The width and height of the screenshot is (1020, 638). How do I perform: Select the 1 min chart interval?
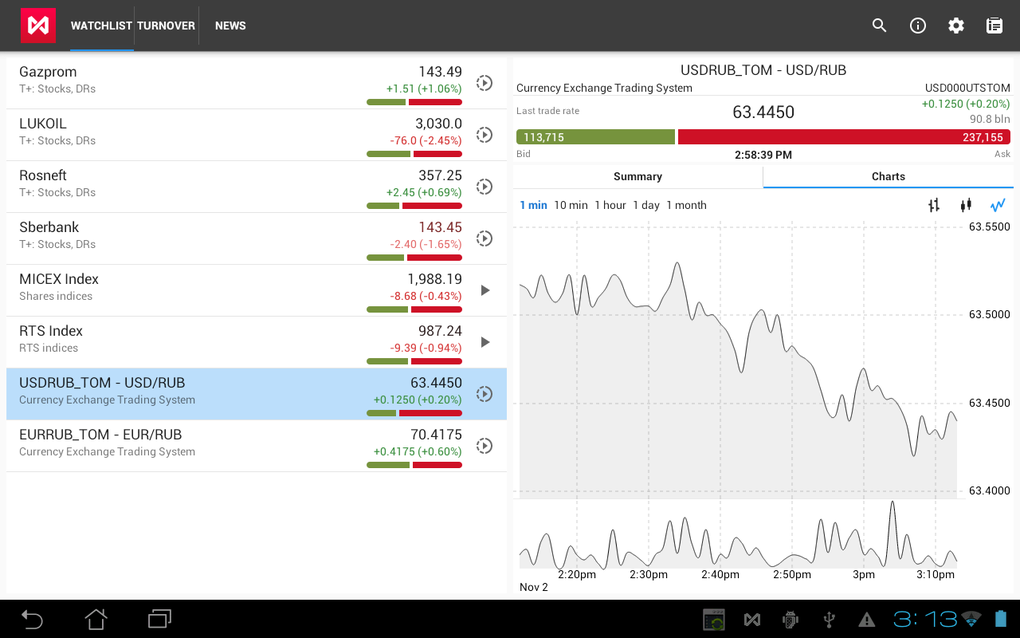(x=533, y=206)
